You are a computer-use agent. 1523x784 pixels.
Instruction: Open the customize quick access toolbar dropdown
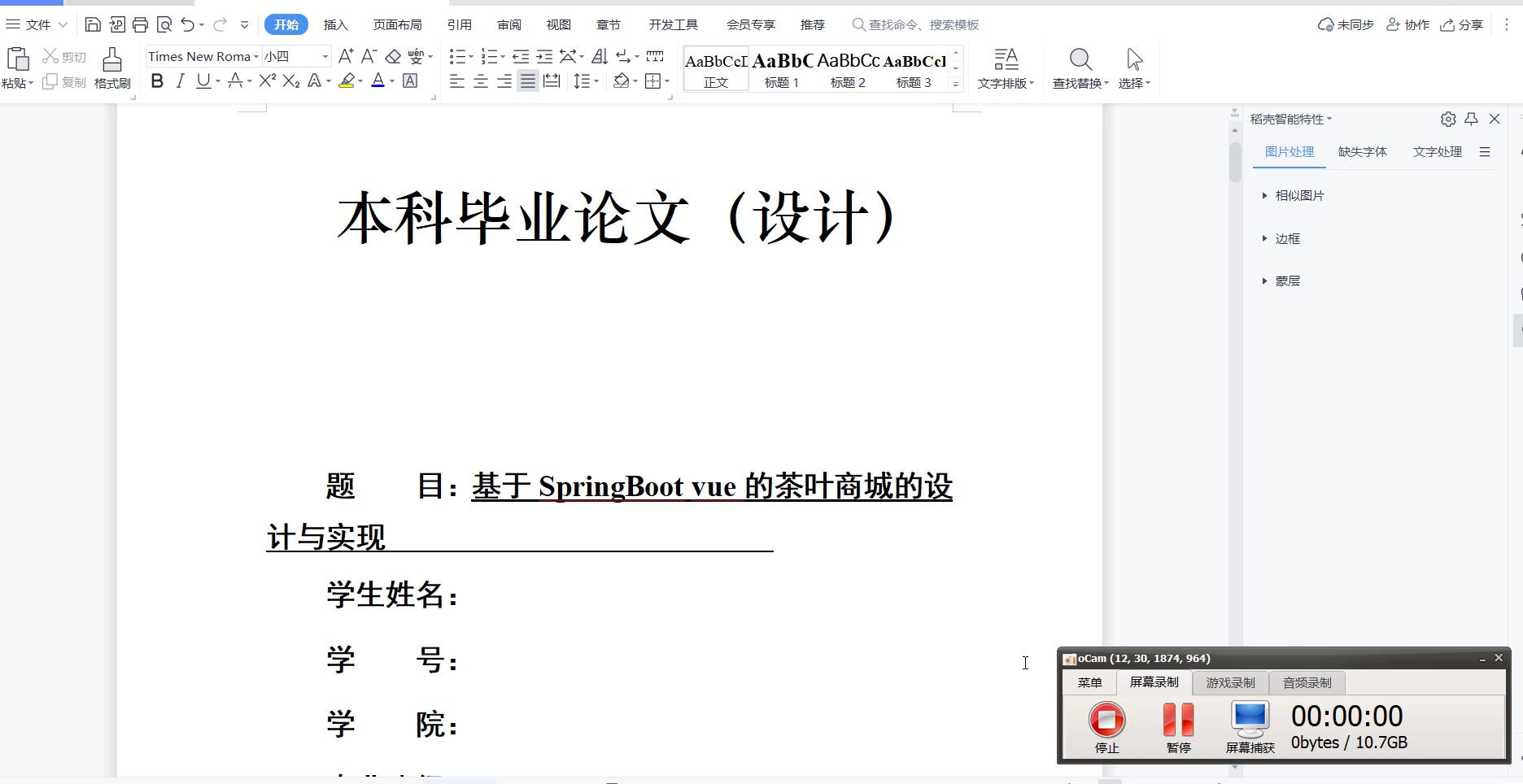(245, 24)
